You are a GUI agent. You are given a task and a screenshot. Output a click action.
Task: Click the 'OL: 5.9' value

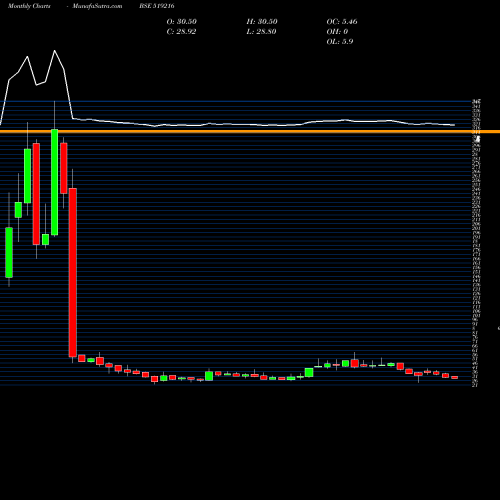point(340,41)
